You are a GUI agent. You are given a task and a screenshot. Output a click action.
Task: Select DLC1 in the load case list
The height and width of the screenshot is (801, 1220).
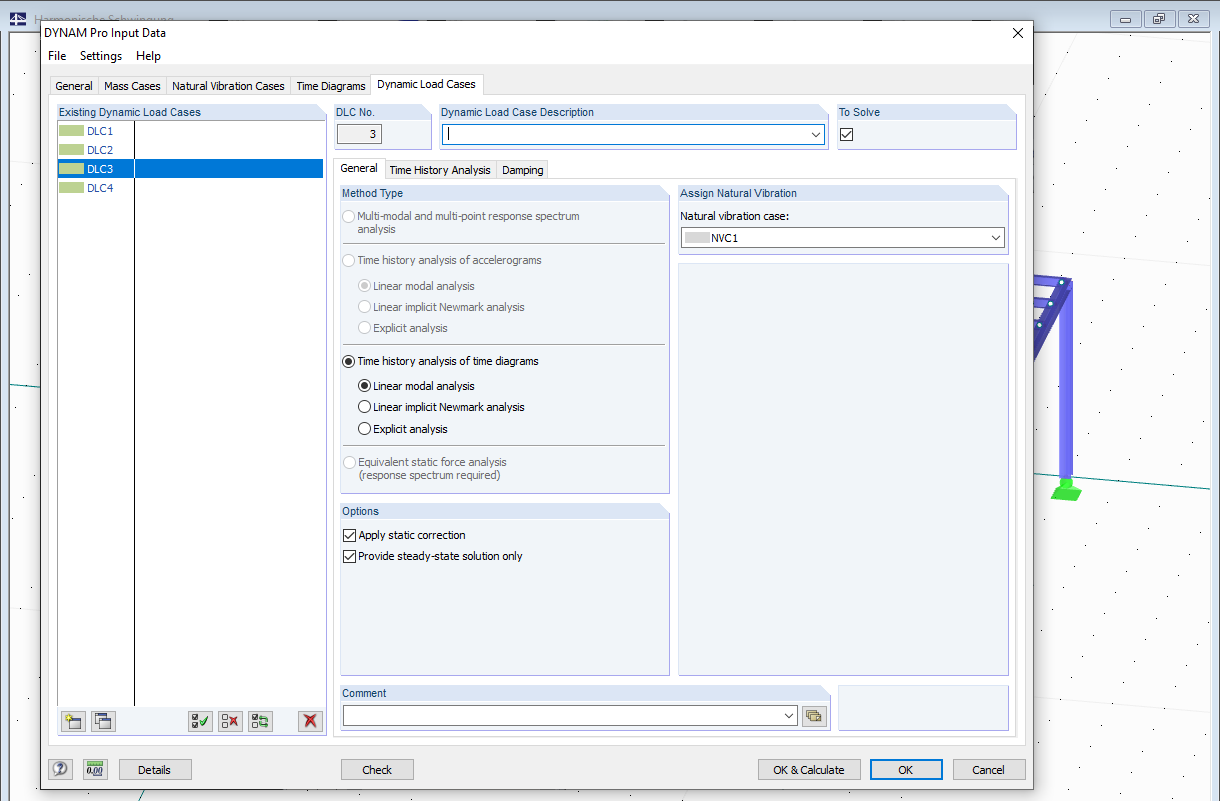tap(100, 130)
